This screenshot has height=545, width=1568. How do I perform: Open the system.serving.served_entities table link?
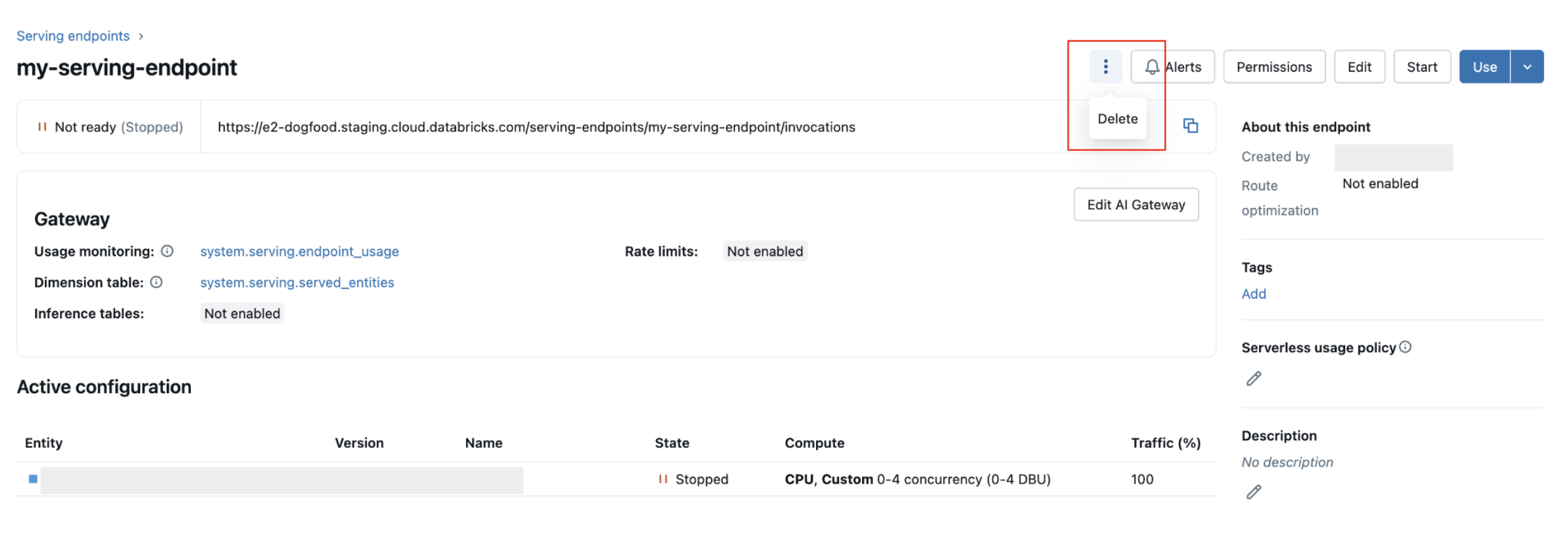(297, 282)
